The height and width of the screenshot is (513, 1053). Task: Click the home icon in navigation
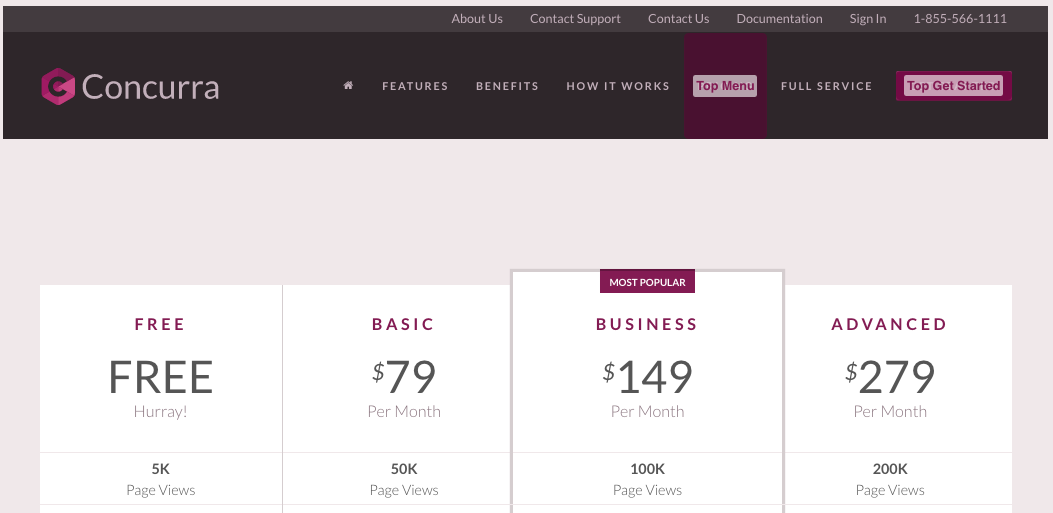(x=348, y=86)
